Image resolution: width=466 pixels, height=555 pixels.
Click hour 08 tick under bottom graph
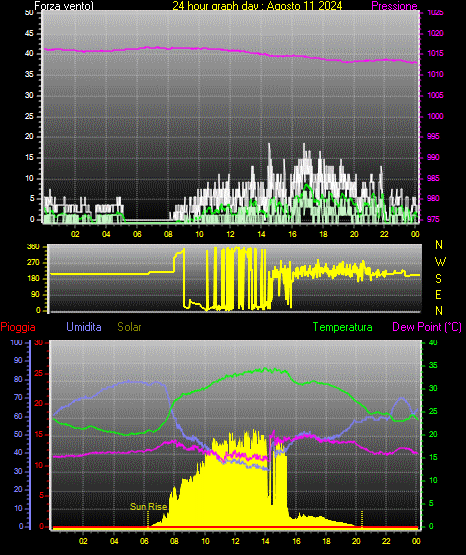tap(174, 541)
